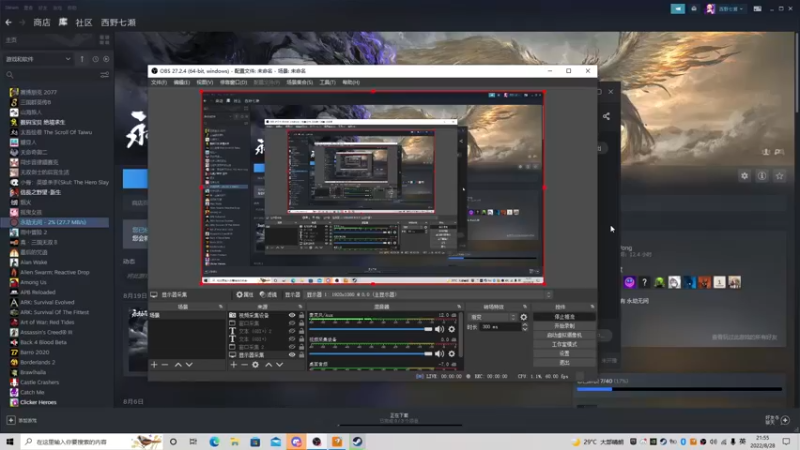Toggle visibility of 显示器采集 source
800x450 pixels.
point(292,355)
